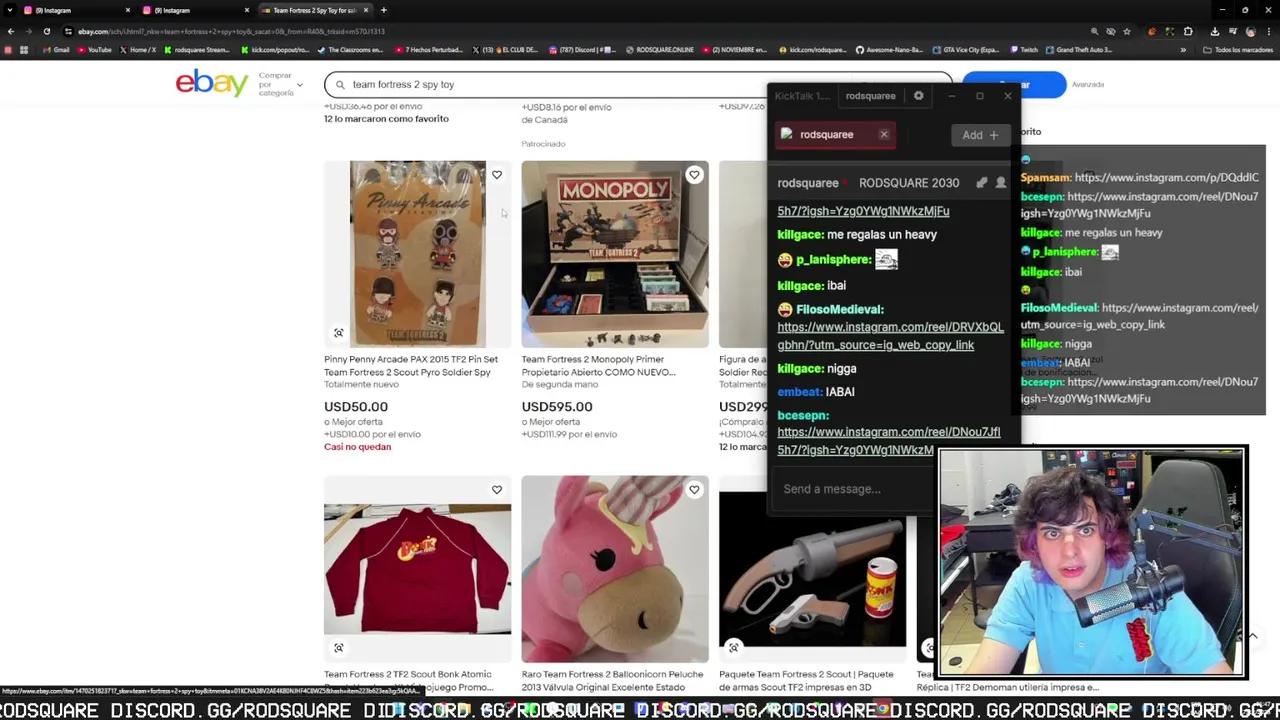Open the 'Awesome-Nano-Ba...' GitHub bookmark
Image resolution: width=1280 pixels, height=720 pixels.
(889, 50)
